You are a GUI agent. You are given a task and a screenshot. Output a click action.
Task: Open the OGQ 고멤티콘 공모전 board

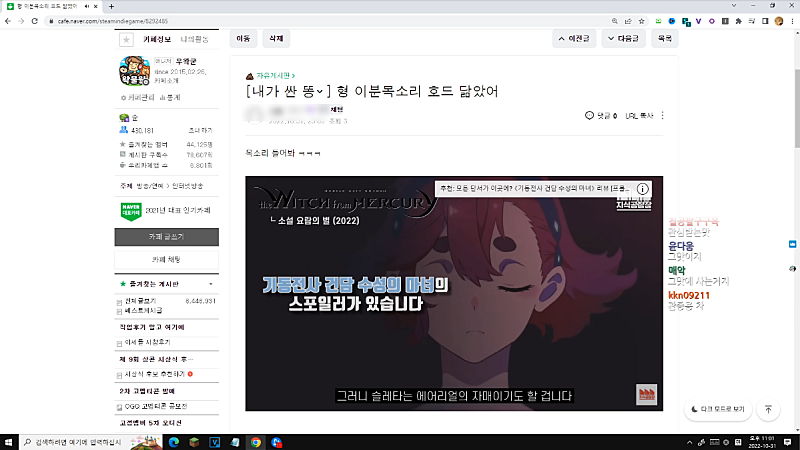(x=156, y=407)
